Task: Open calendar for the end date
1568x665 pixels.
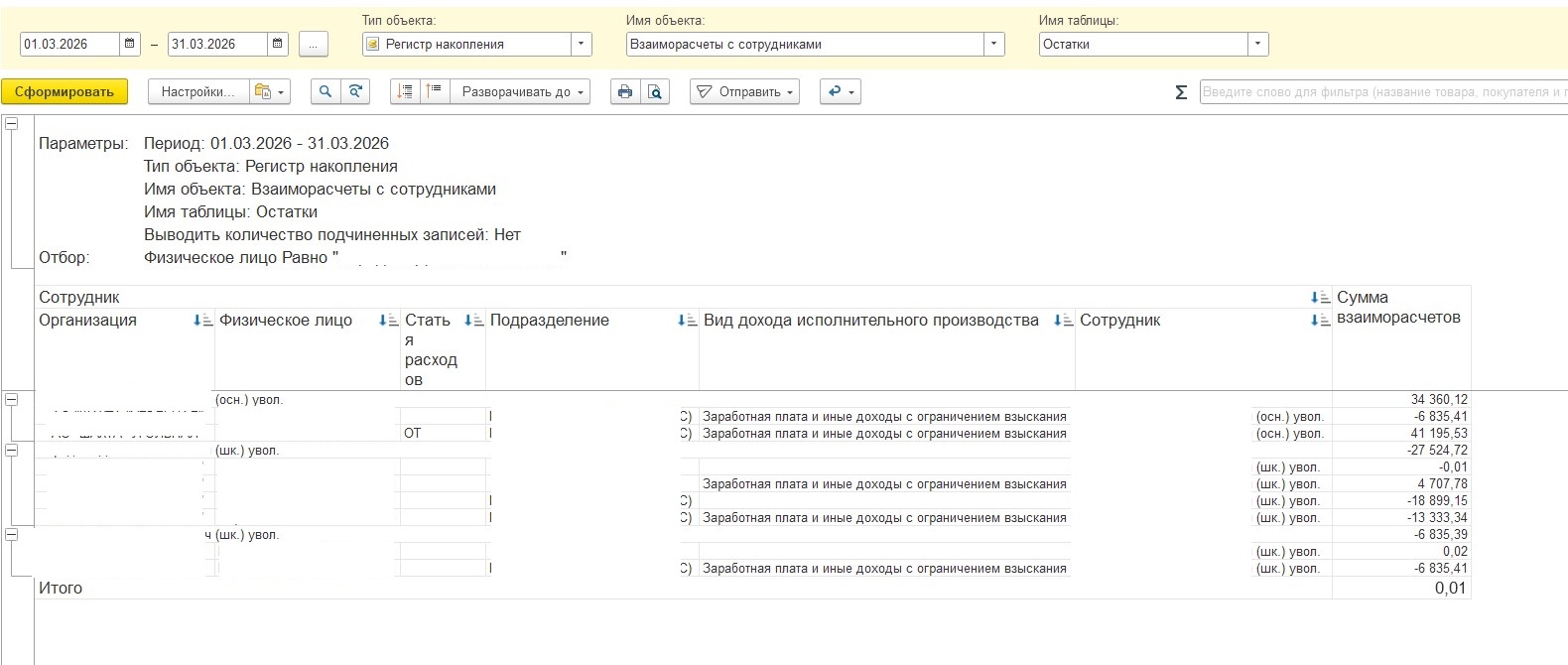Action: coord(278,44)
